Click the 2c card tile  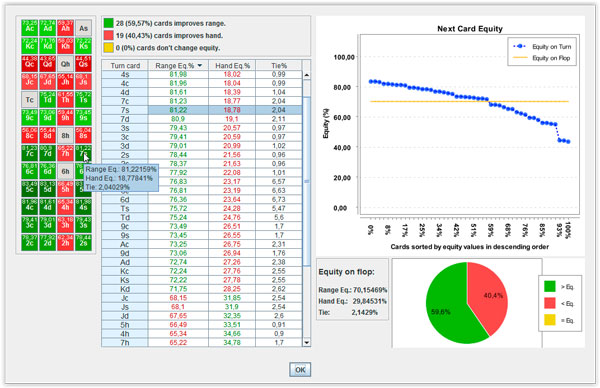(29, 243)
